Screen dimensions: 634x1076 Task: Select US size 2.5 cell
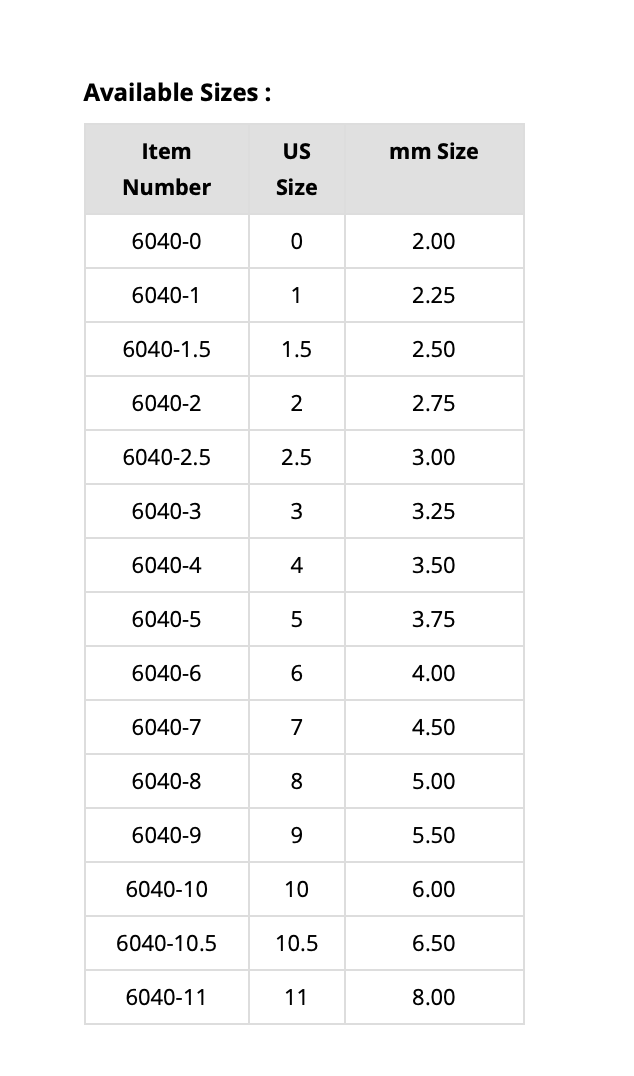(x=296, y=457)
